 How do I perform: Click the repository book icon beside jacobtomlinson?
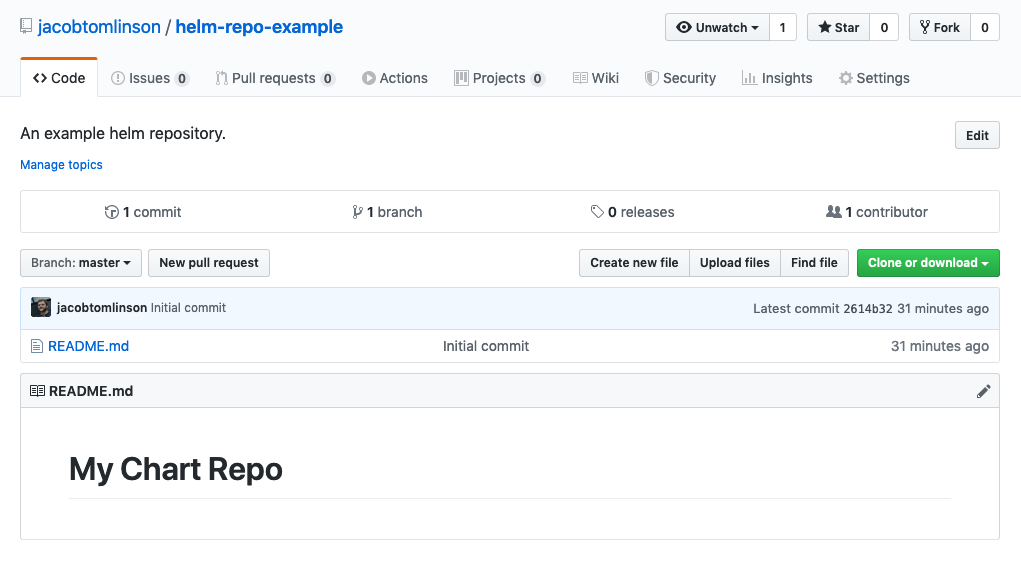(26, 26)
